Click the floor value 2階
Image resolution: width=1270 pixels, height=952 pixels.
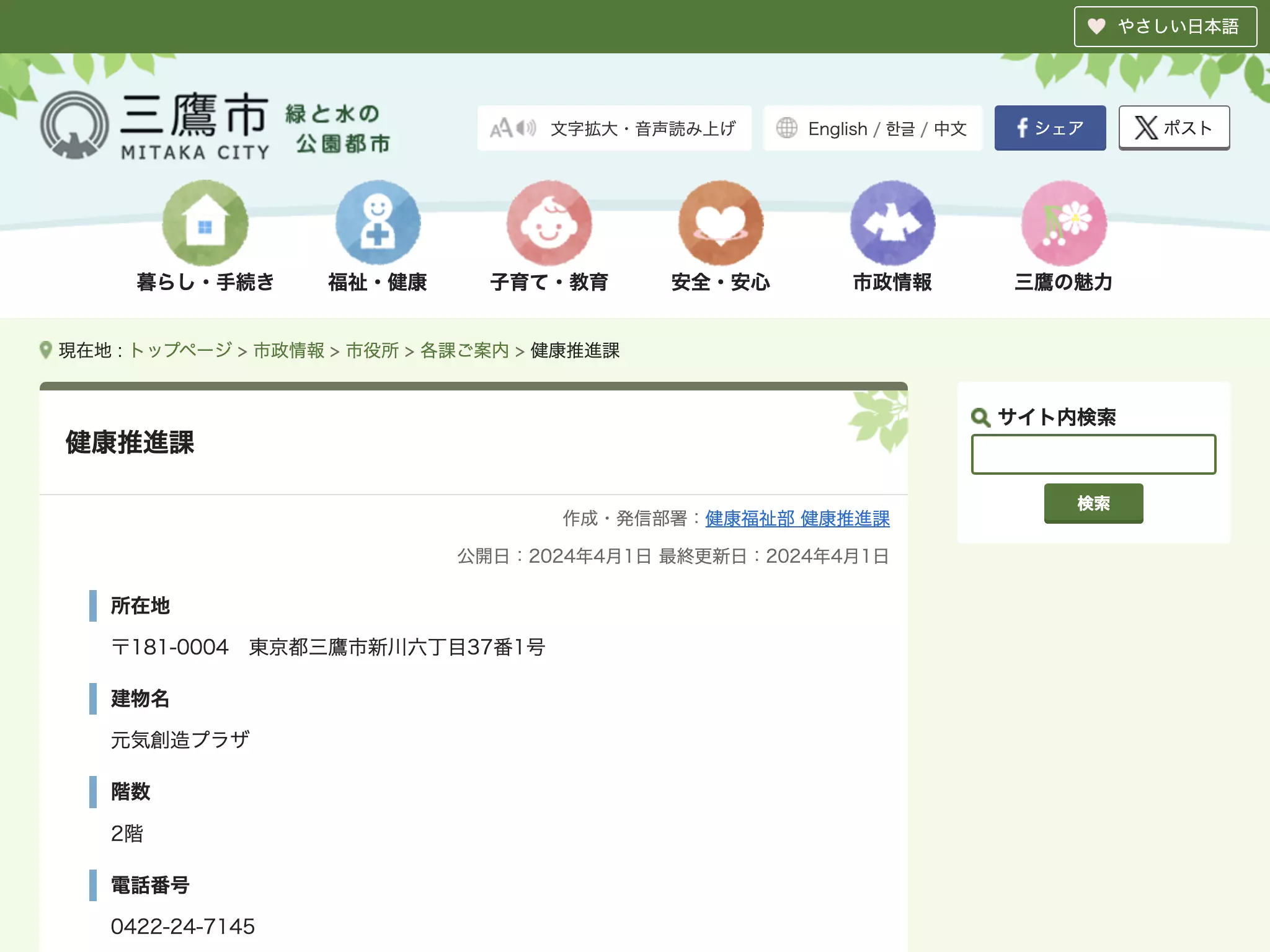pos(127,833)
